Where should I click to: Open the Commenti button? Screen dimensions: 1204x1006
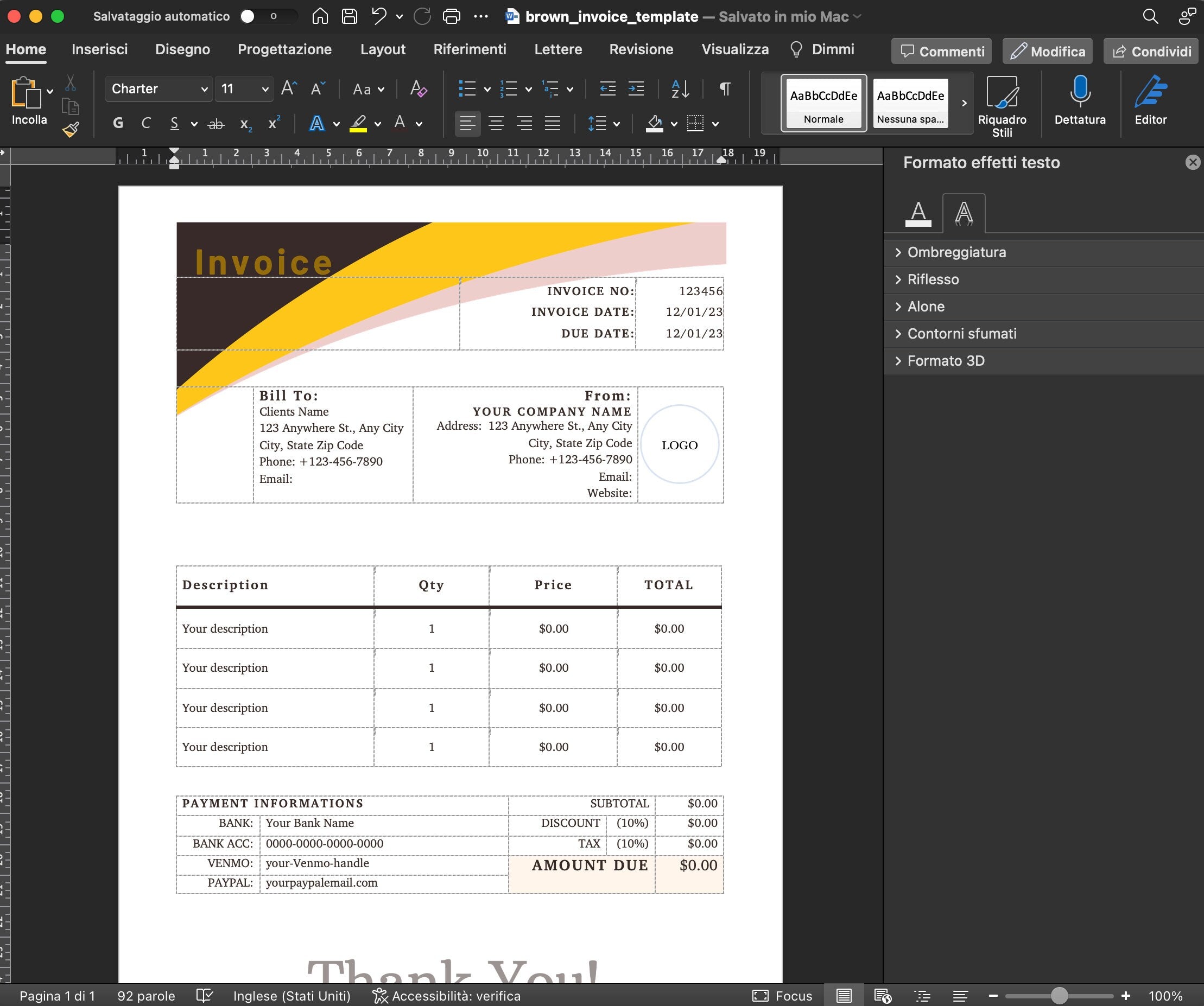[941, 52]
